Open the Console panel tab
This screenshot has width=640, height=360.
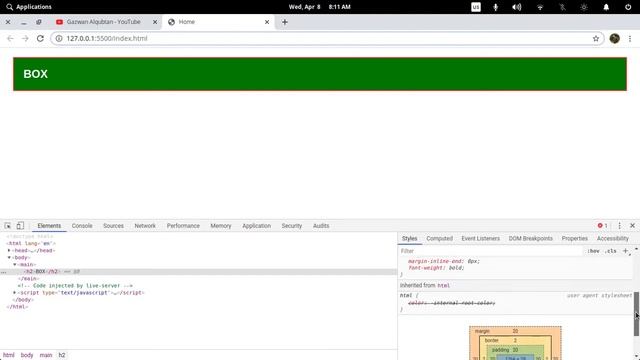pyautogui.click(x=82, y=226)
